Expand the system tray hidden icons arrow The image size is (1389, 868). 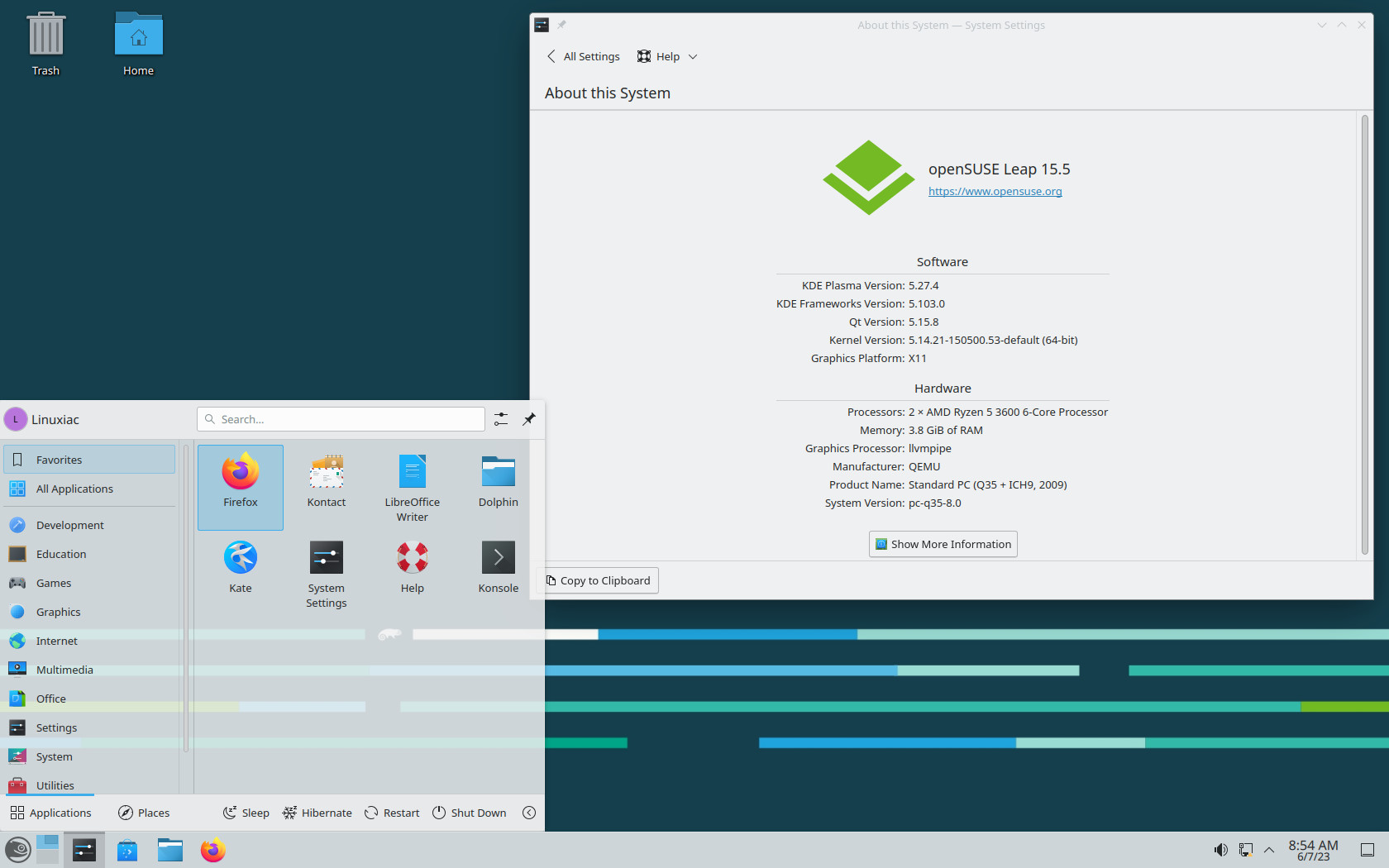(x=1269, y=850)
